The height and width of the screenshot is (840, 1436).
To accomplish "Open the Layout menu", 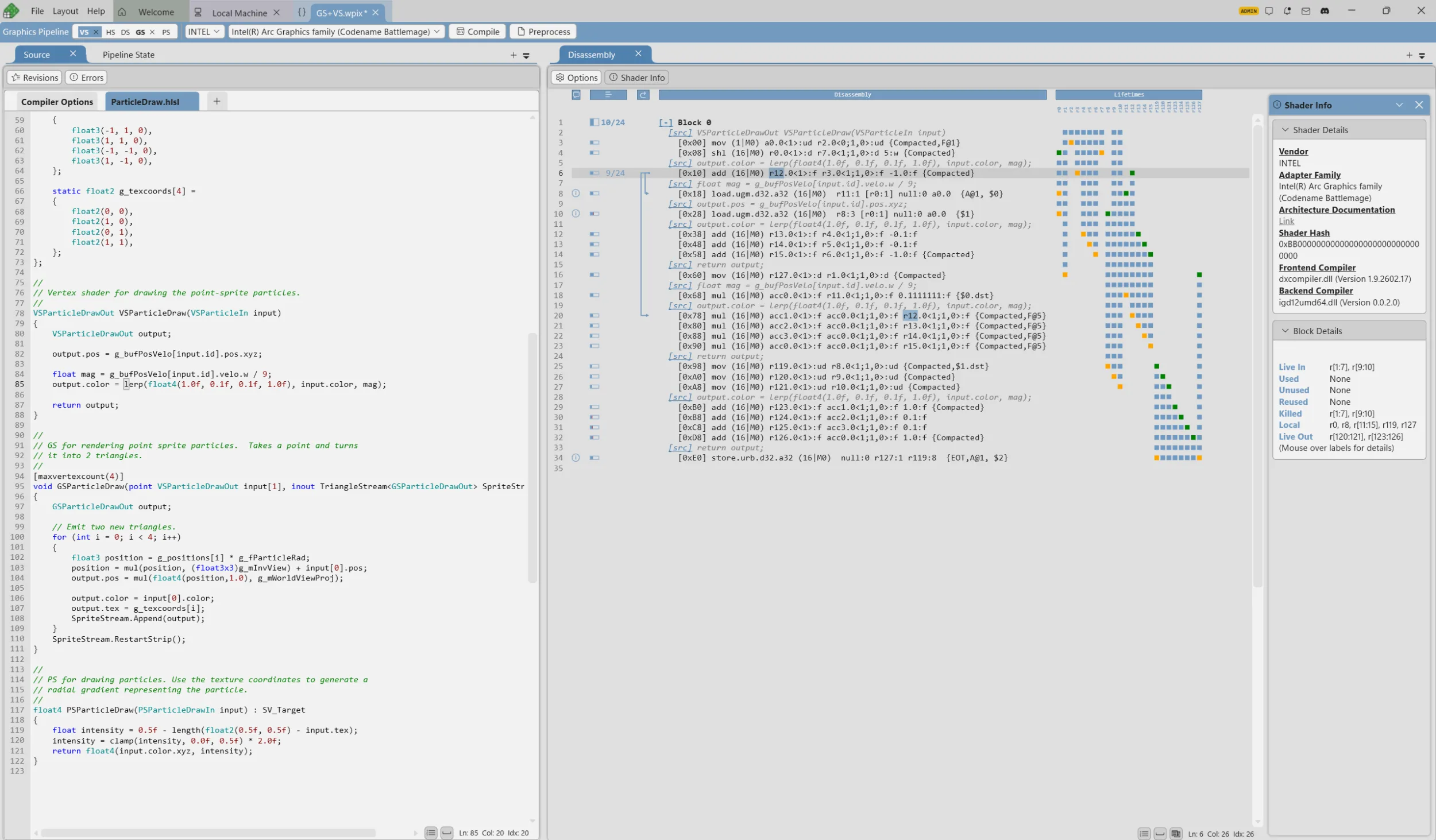I will click(65, 11).
